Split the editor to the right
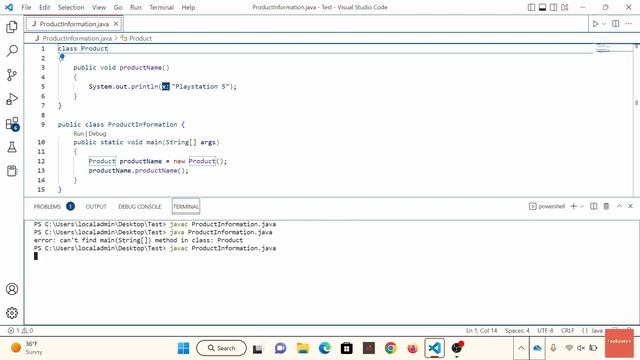Image resolution: width=640 pixels, height=360 pixels. click(x=616, y=24)
